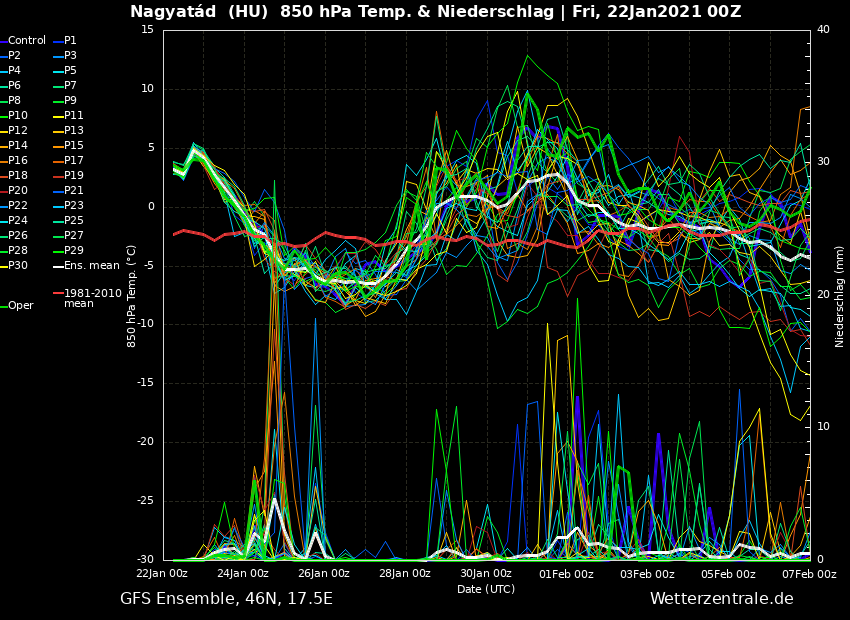
Task: Click the 07Feb 00z date label
Action: point(808,574)
